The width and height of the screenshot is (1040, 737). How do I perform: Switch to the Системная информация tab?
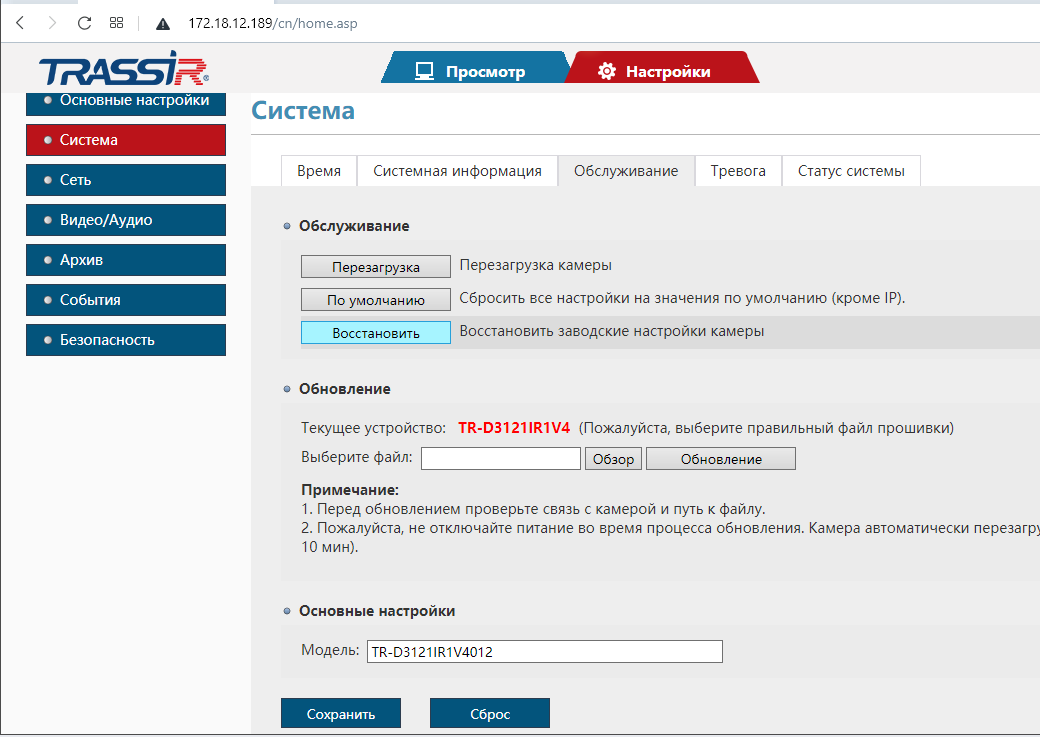[x=457, y=171]
